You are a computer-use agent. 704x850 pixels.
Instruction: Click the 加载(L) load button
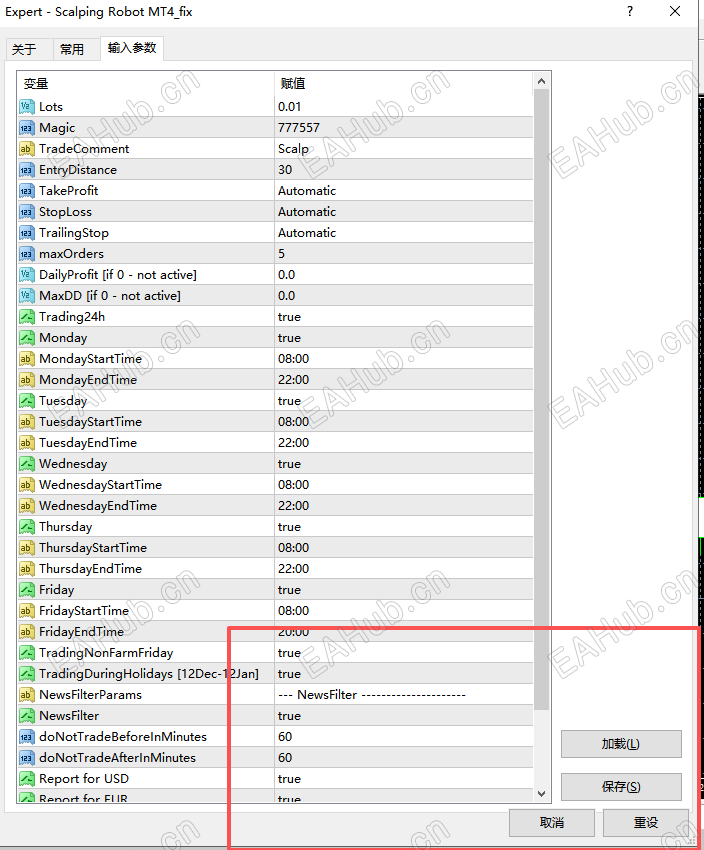tap(621, 744)
